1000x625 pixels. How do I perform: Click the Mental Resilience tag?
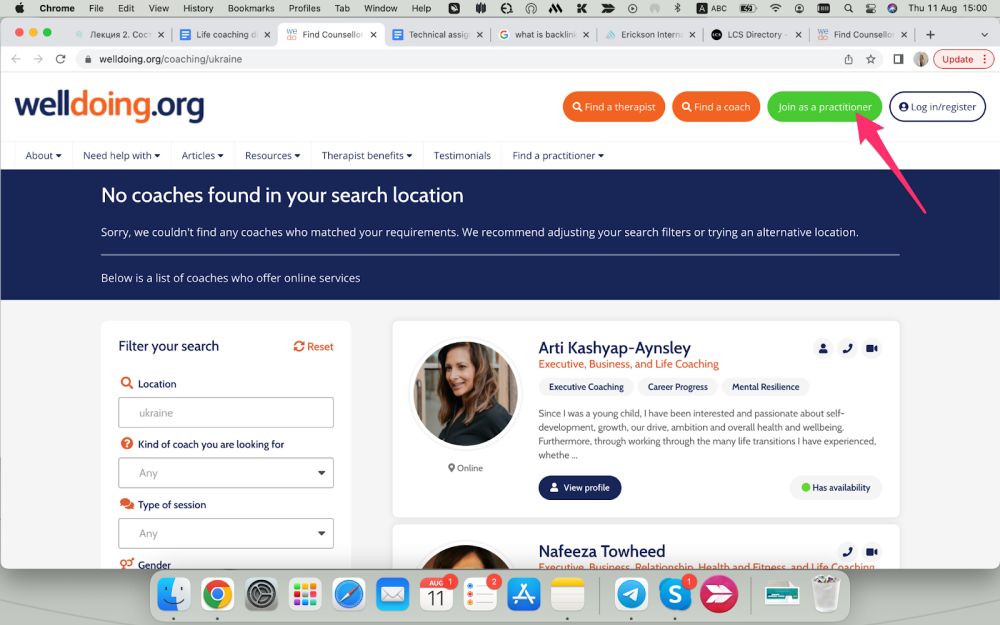point(765,386)
